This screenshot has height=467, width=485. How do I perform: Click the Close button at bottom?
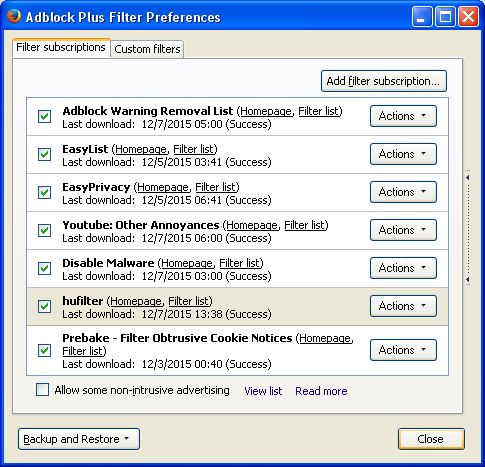[431, 439]
